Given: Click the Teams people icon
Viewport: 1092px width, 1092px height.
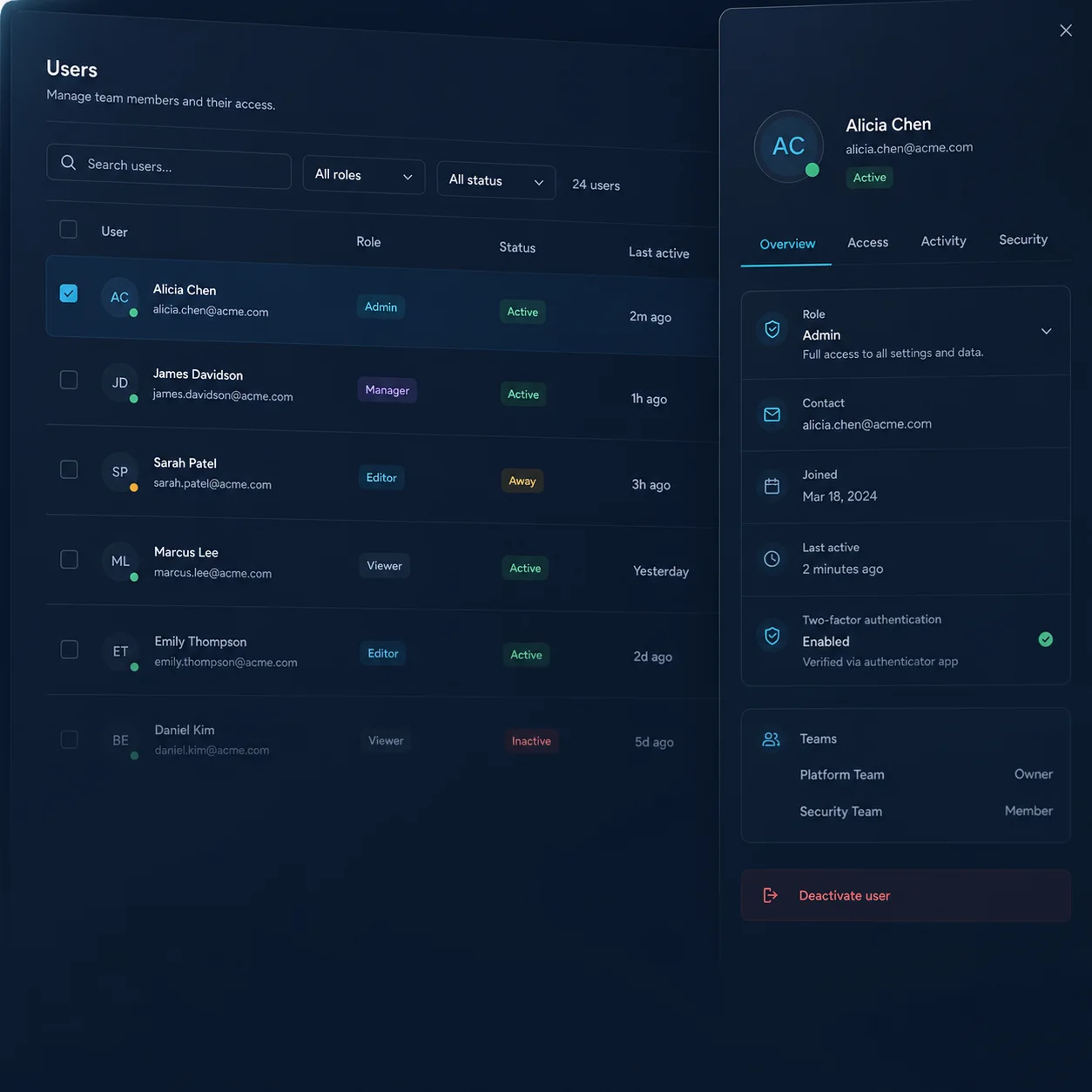Looking at the screenshot, I should 771,739.
